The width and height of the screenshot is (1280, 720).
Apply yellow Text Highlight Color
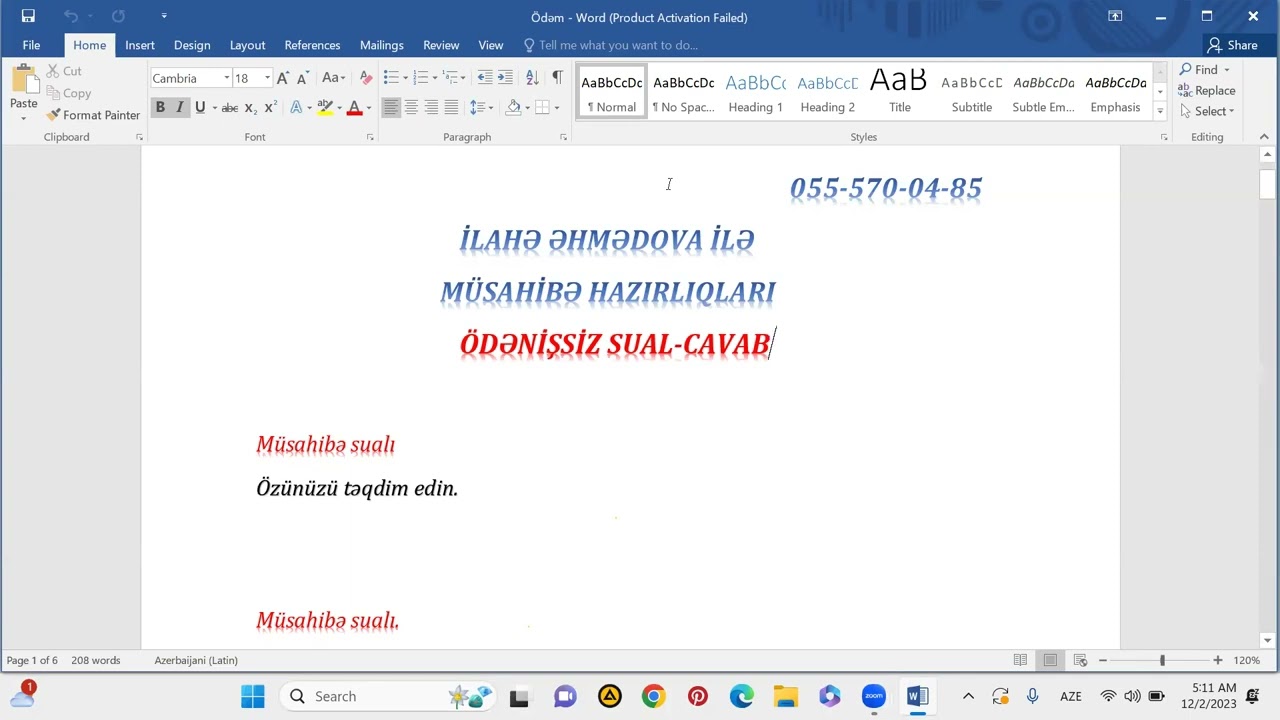[x=324, y=108]
